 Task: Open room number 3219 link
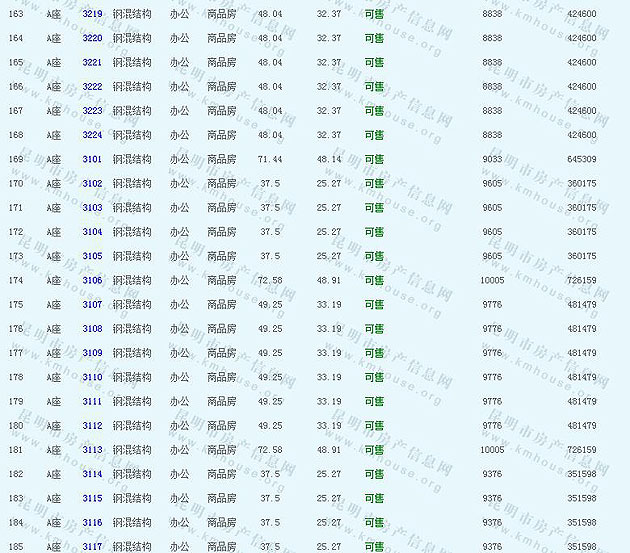pos(92,14)
